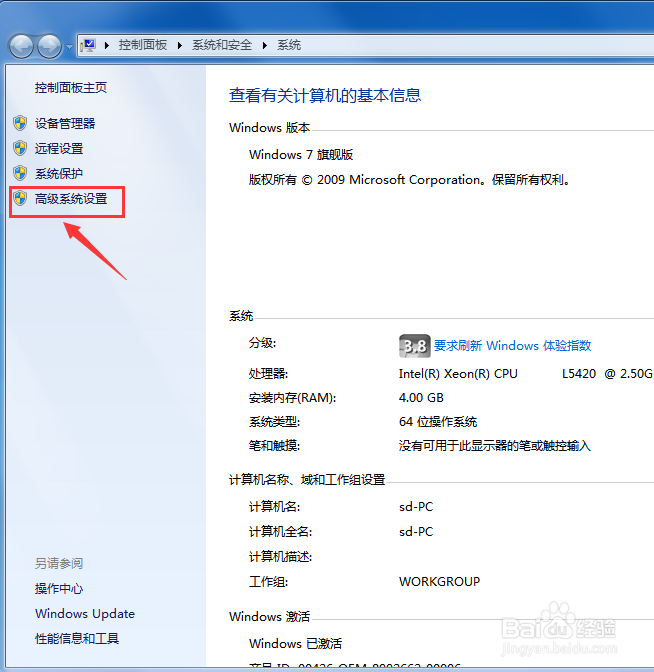
Task: Select 系统和安全 in the address breadcrumb
Action: (222, 45)
